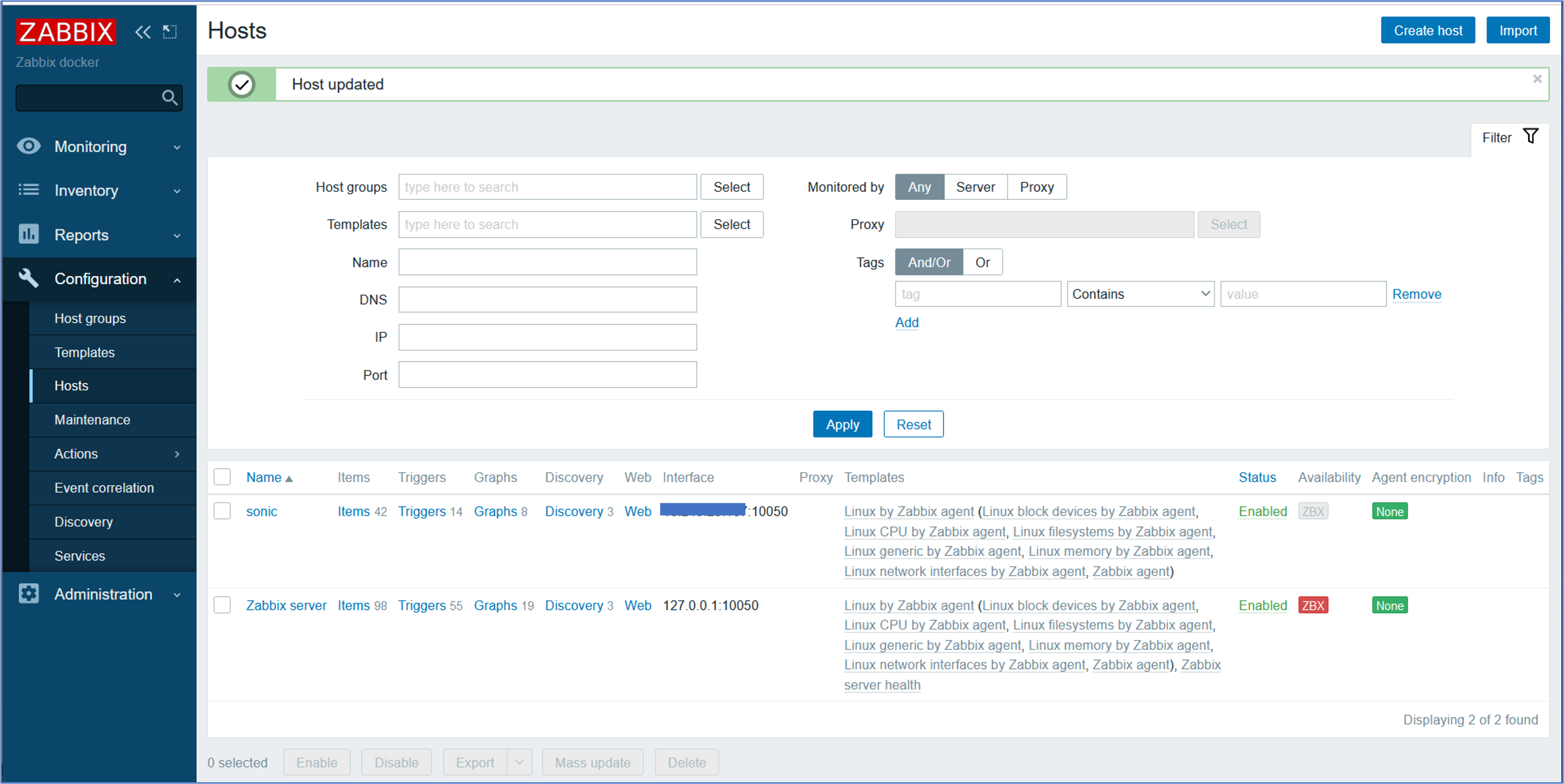The image size is (1564, 784).
Task: Click the Administration gear icon
Action: pos(28,593)
